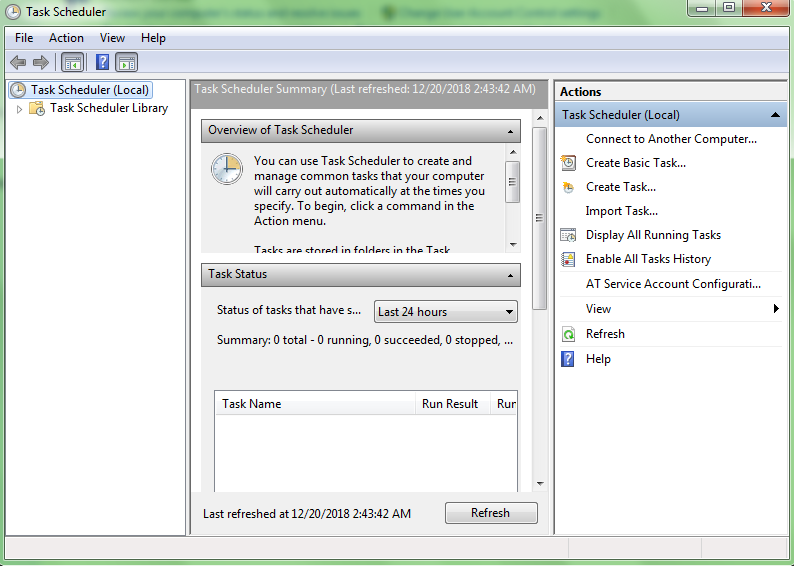Select Task Scheduler (Local) in tree
The width and height of the screenshot is (794, 566).
[x=90, y=90]
